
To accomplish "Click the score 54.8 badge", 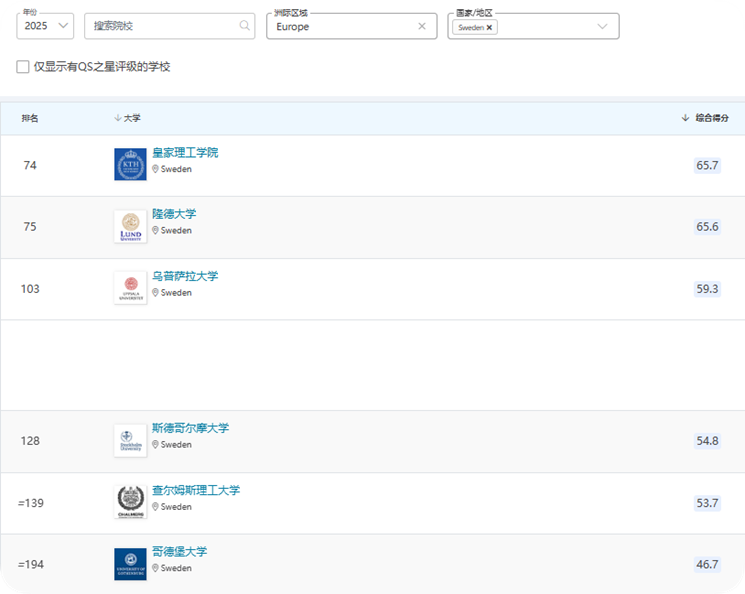I will click(707, 441).
